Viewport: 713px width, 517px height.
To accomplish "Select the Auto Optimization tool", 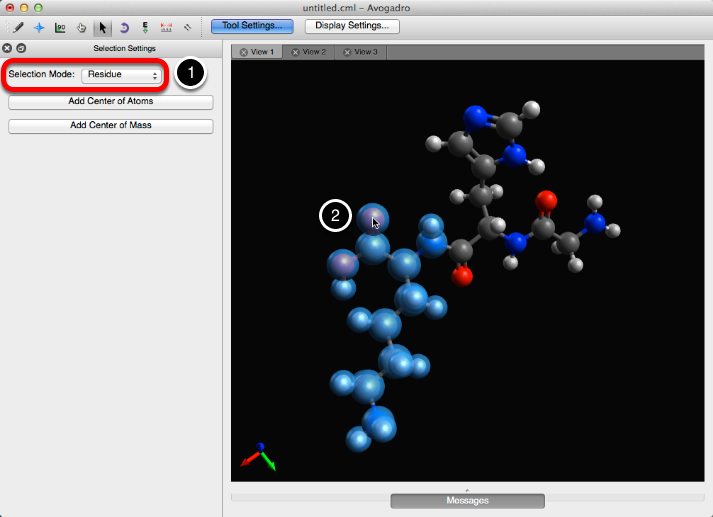I will tap(145, 27).
